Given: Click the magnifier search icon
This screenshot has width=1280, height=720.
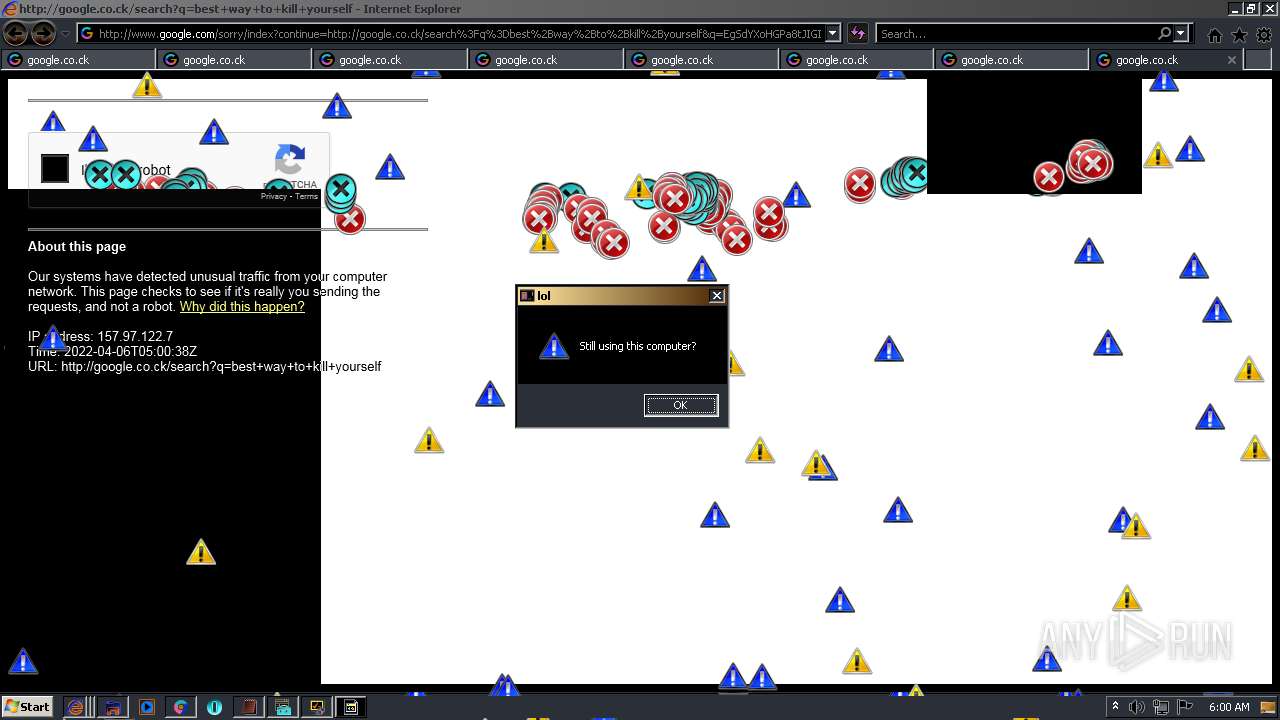Looking at the screenshot, I should [x=1164, y=34].
